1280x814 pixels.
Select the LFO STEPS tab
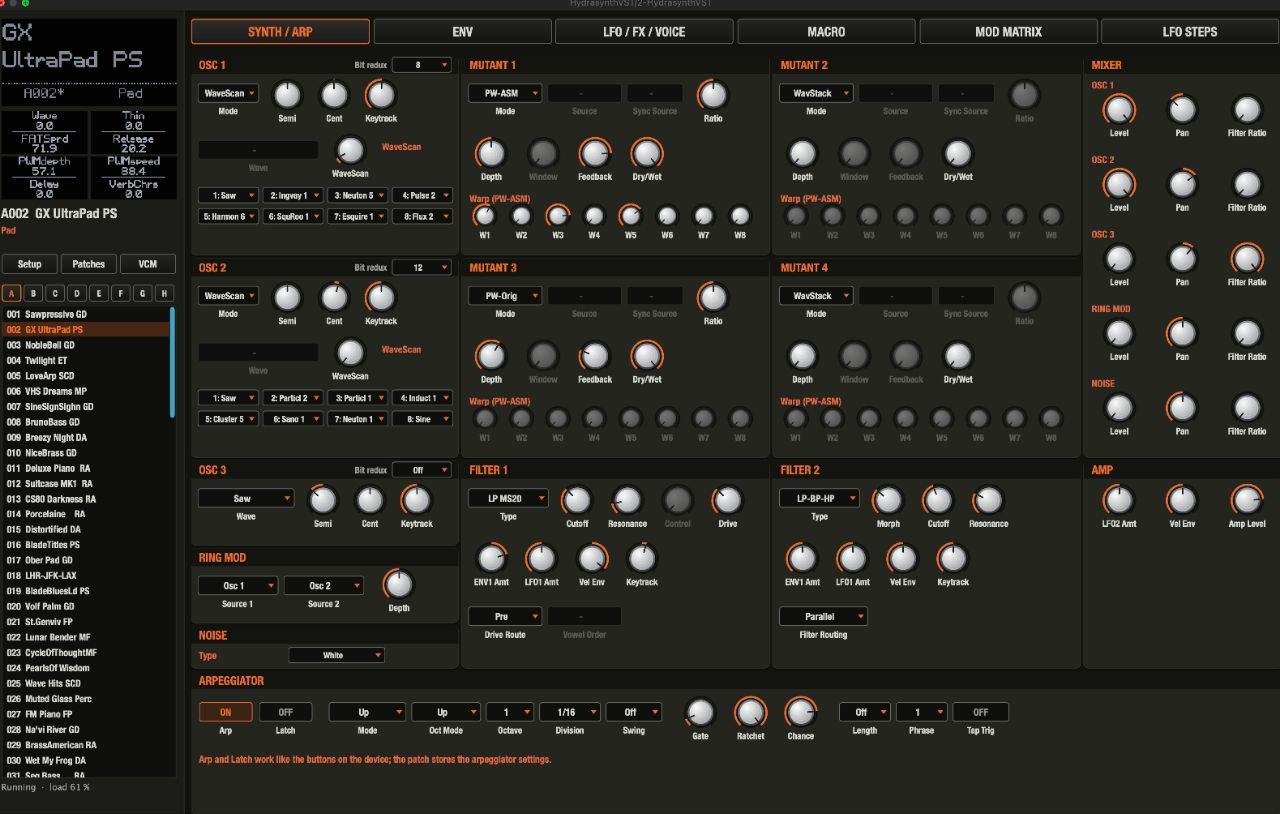click(x=1190, y=32)
